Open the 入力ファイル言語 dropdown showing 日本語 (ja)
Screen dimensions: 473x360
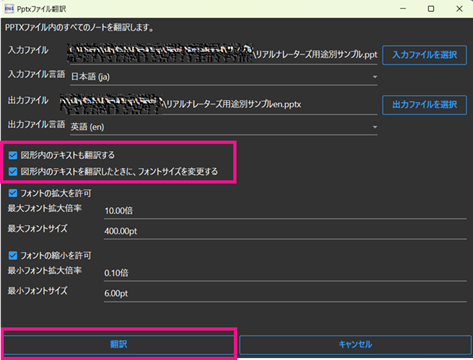(224, 77)
